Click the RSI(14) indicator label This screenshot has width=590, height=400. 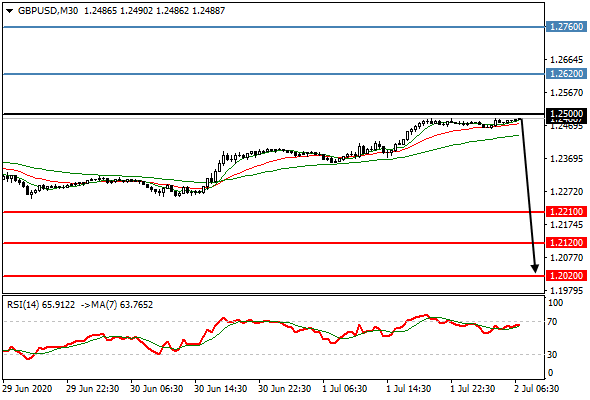[23, 304]
